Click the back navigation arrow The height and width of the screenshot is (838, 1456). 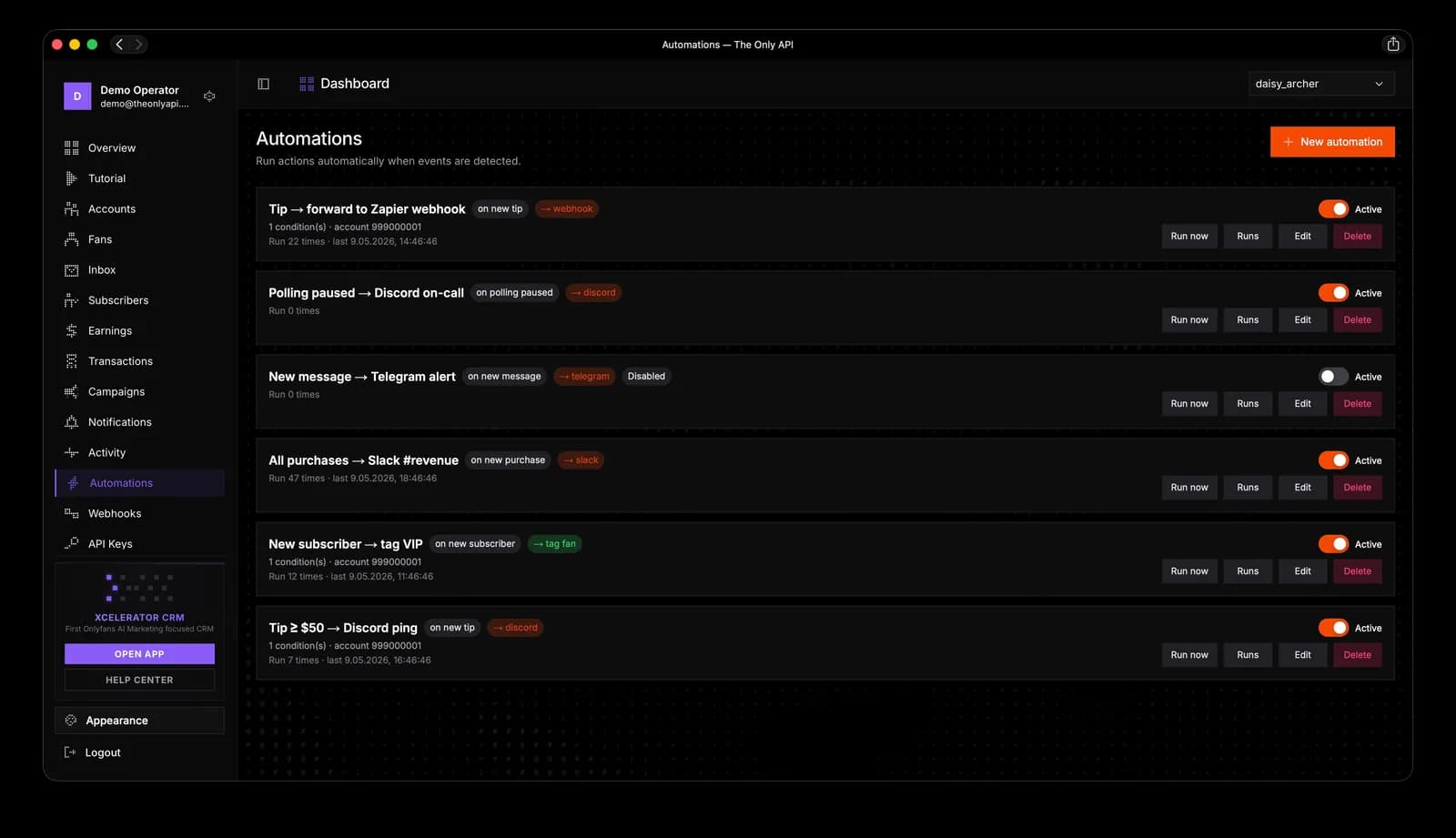(119, 45)
